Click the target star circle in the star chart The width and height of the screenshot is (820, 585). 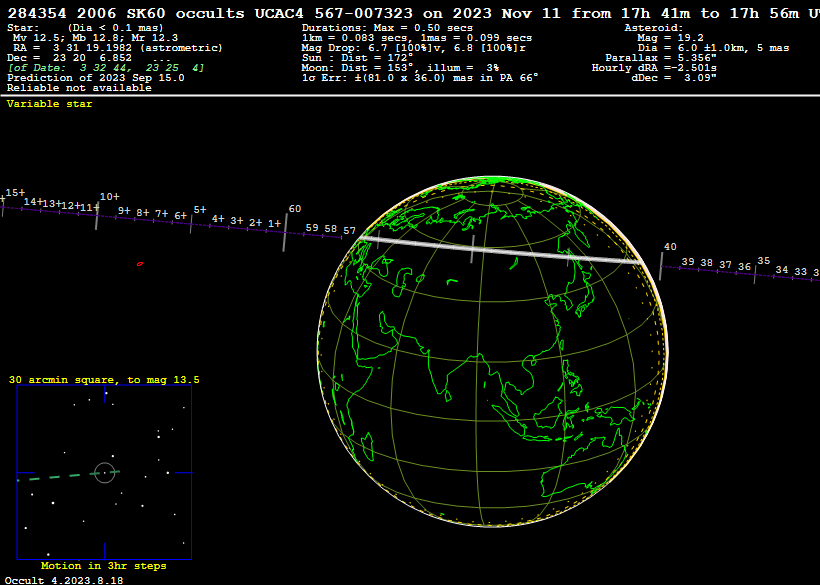coord(105,473)
